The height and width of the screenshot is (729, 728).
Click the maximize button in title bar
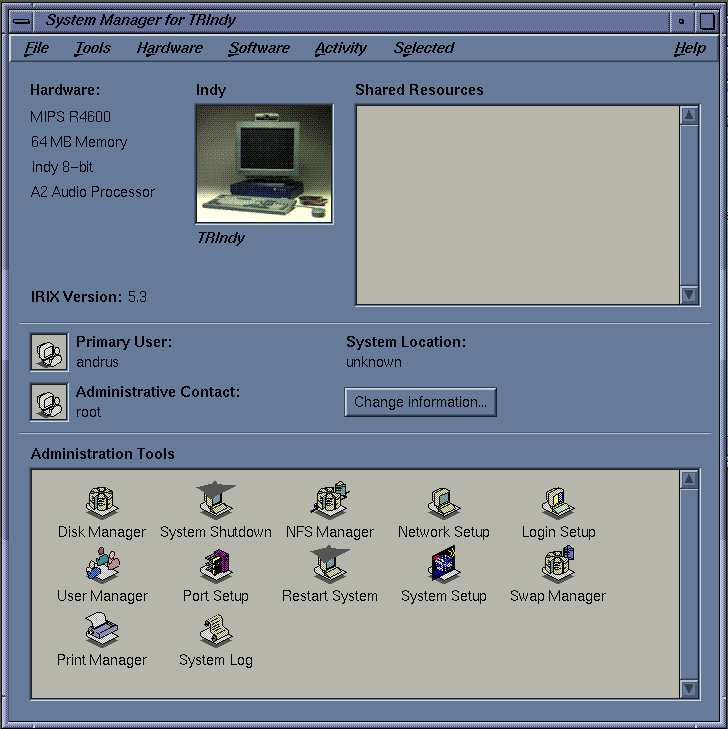(707, 21)
